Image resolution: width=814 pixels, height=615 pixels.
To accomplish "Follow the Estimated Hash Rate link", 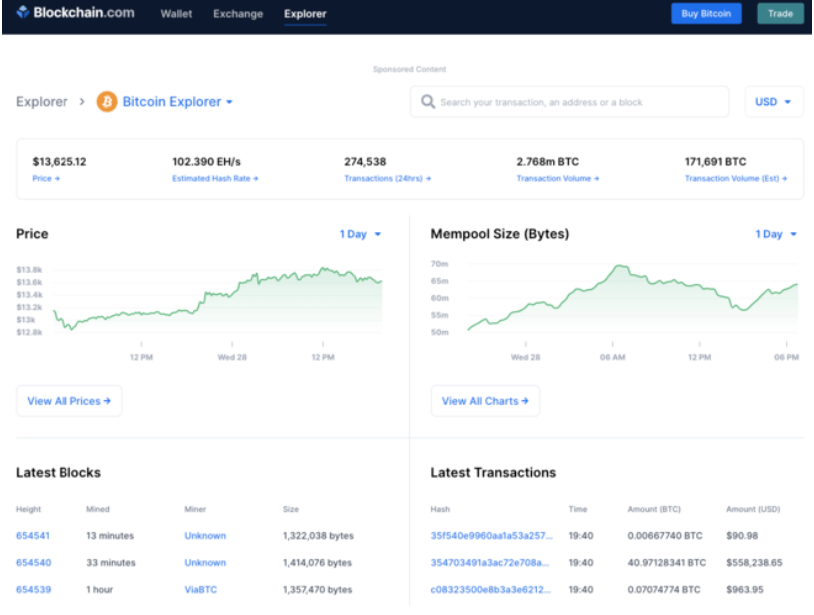I will pyautogui.click(x=215, y=179).
